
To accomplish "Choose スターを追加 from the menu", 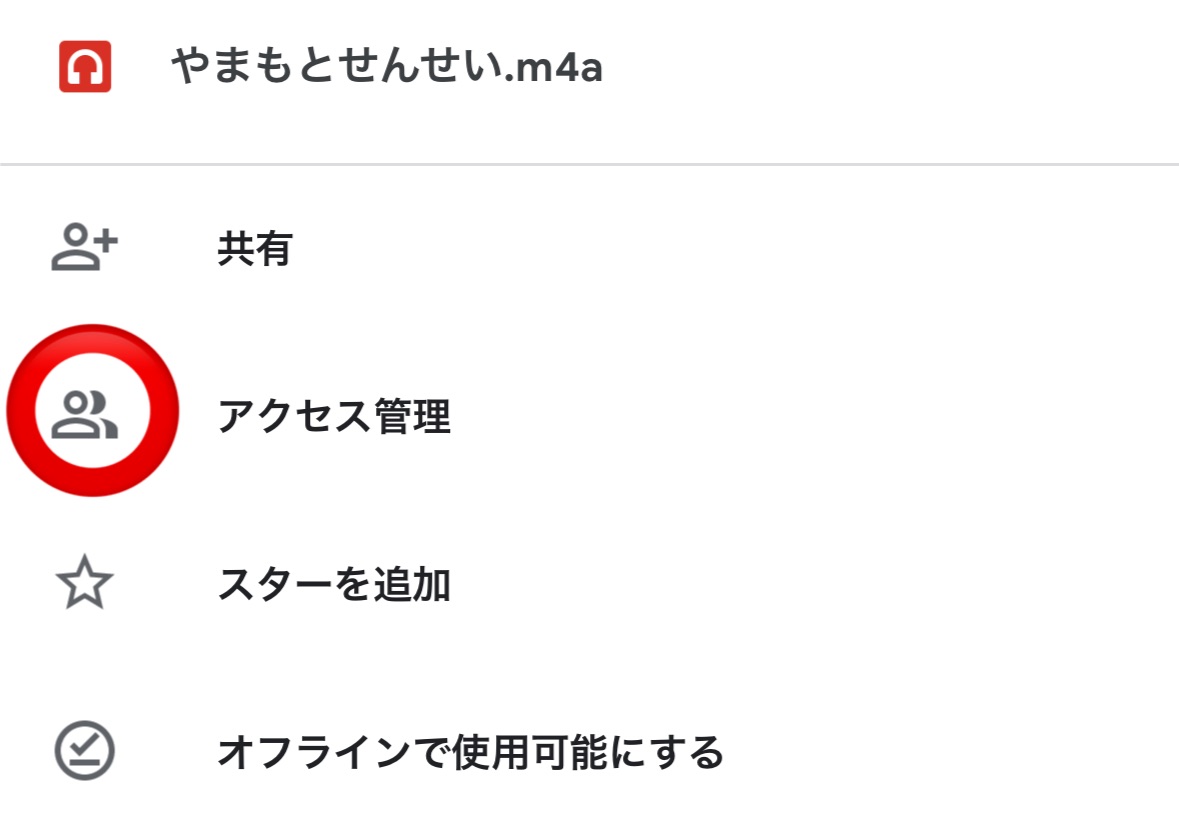I will (x=334, y=585).
